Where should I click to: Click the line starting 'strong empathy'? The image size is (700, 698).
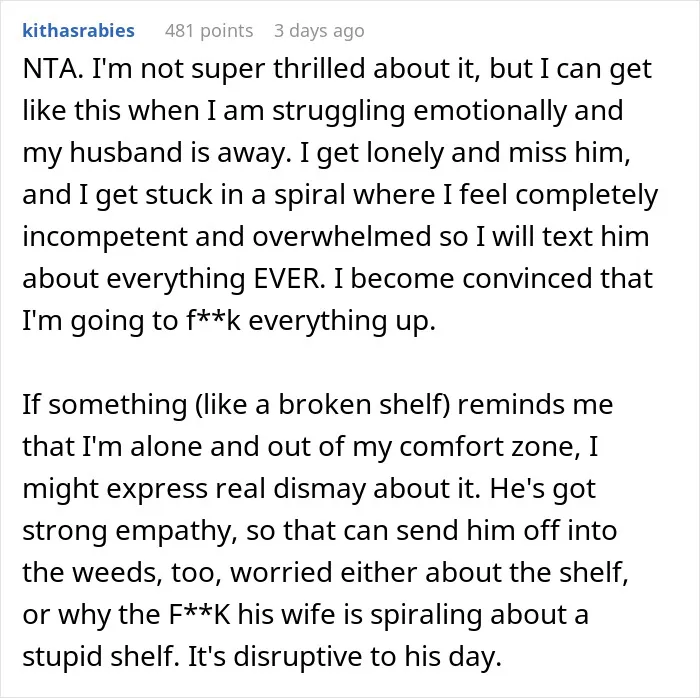tap(320, 531)
